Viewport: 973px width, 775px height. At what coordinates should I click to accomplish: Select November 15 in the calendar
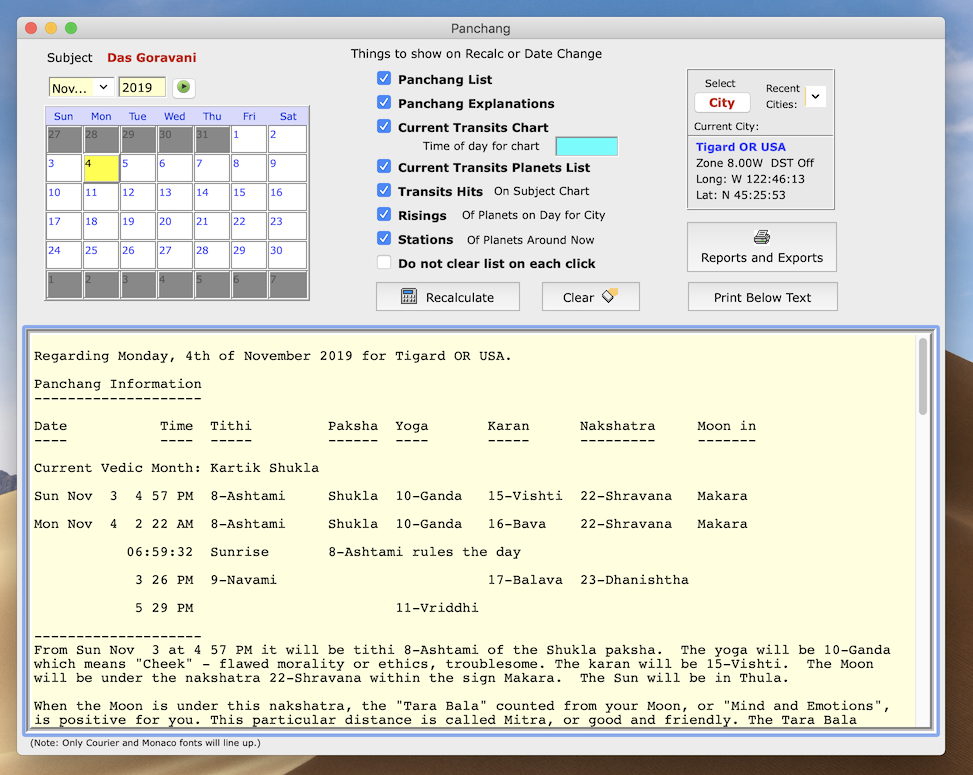249,197
